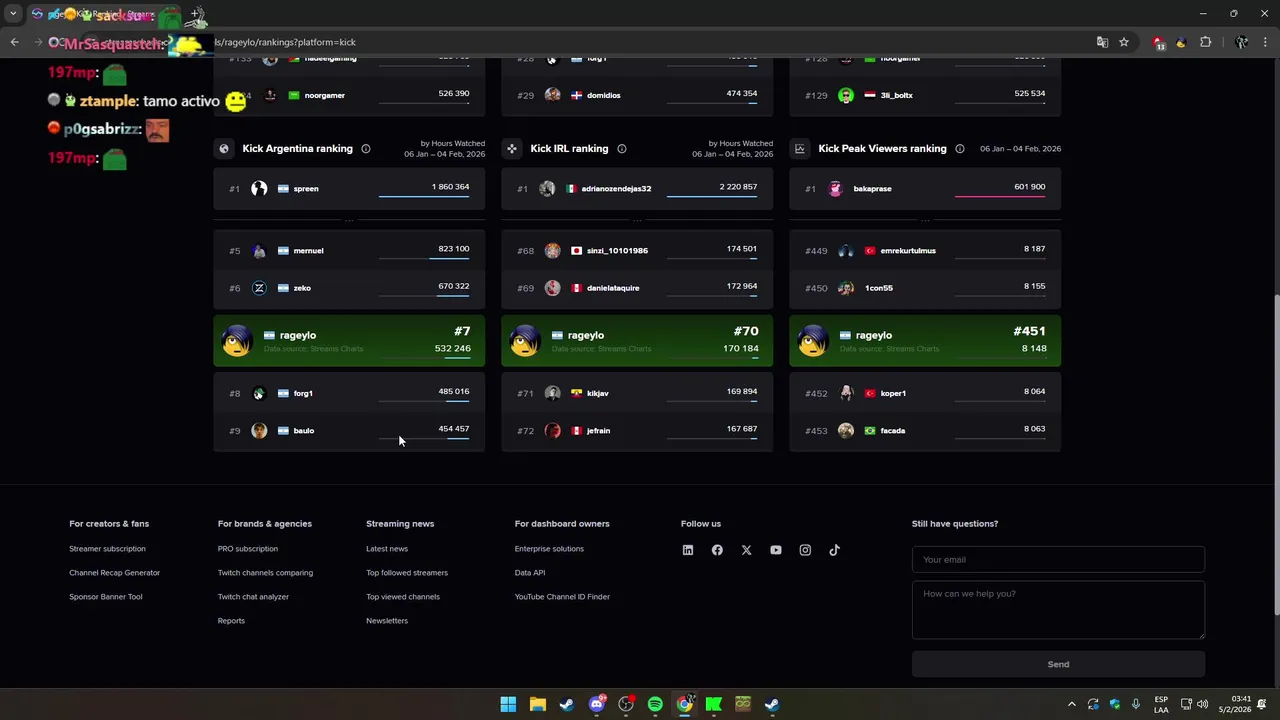Image resolution: width=1280 pixels, height=720 pixels.
Task: Open the Sponsor Banner Tool link
Action: [105, 597]
